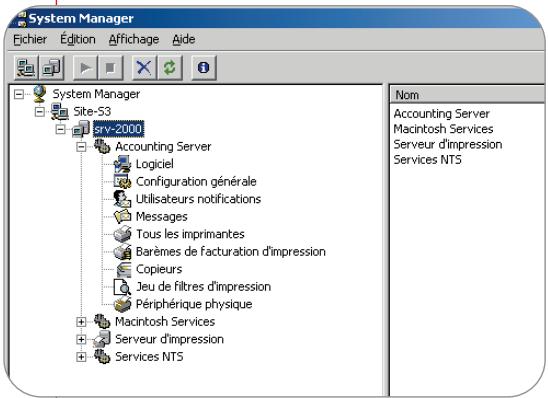Image resolution: width=548 pixels, height=398 pixels.
Task: Select Accounting Server in the right list
Action: pyautogui.click(x=441, y=114)
